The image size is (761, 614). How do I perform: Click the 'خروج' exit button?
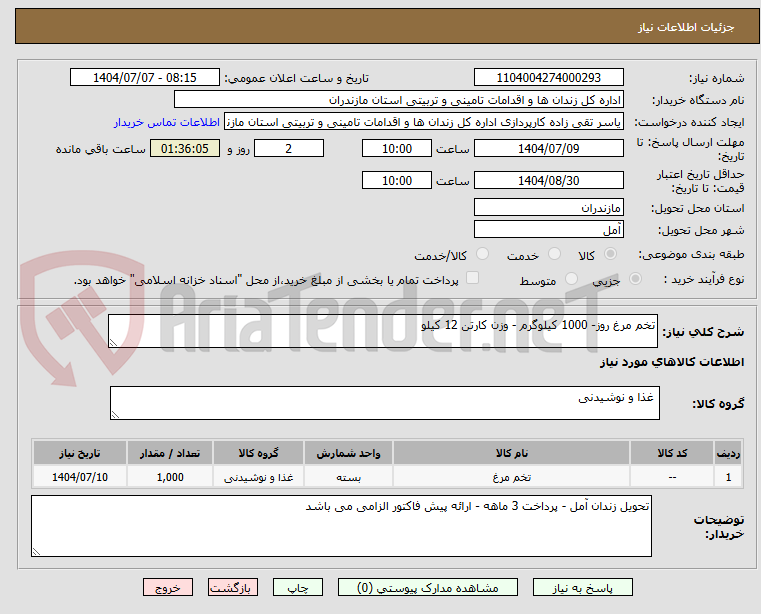[167, 588]
